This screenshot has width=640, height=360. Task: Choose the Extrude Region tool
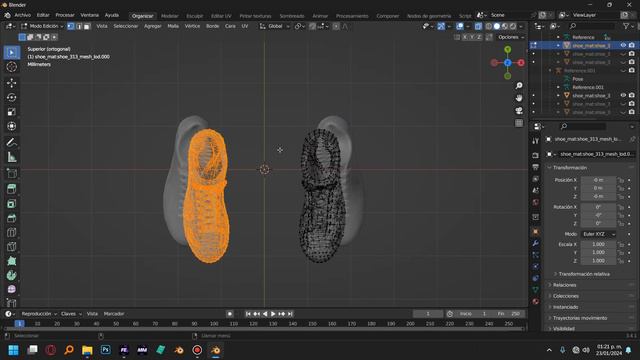pos(11,189)
